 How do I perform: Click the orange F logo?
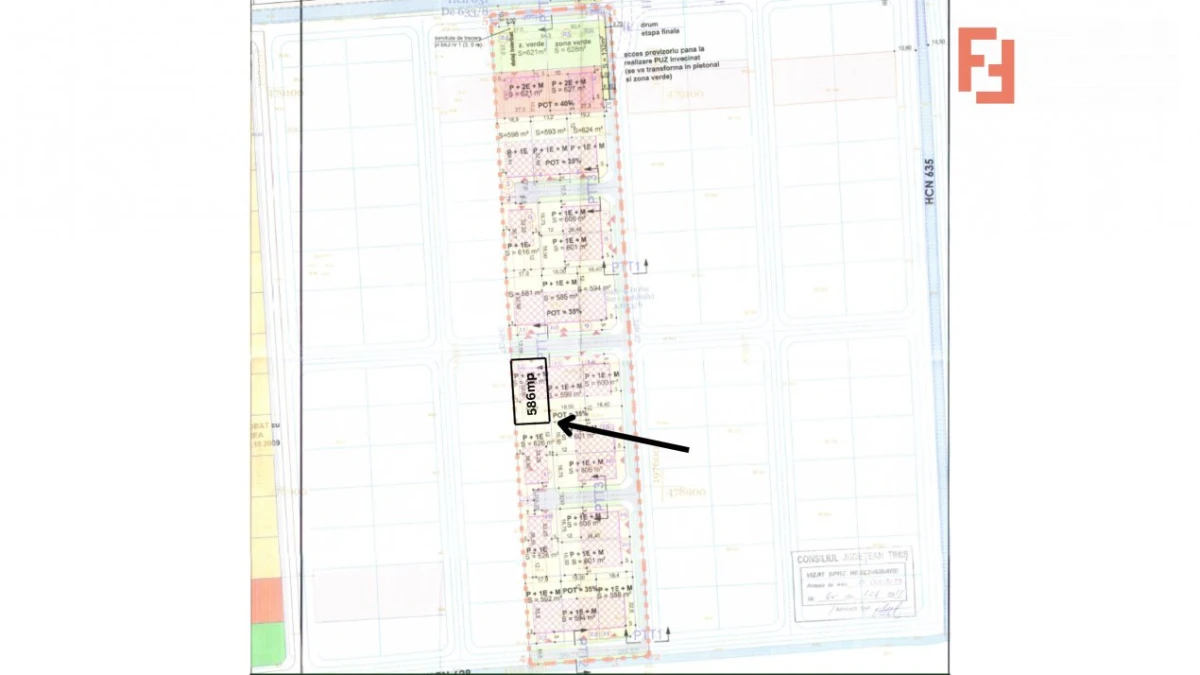coord(985,65)
